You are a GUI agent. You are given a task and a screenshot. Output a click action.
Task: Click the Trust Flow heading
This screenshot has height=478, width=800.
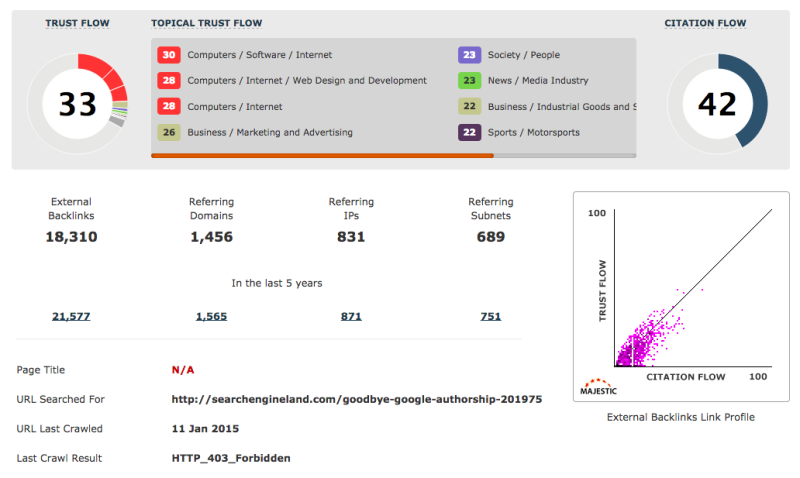[77, 23]
